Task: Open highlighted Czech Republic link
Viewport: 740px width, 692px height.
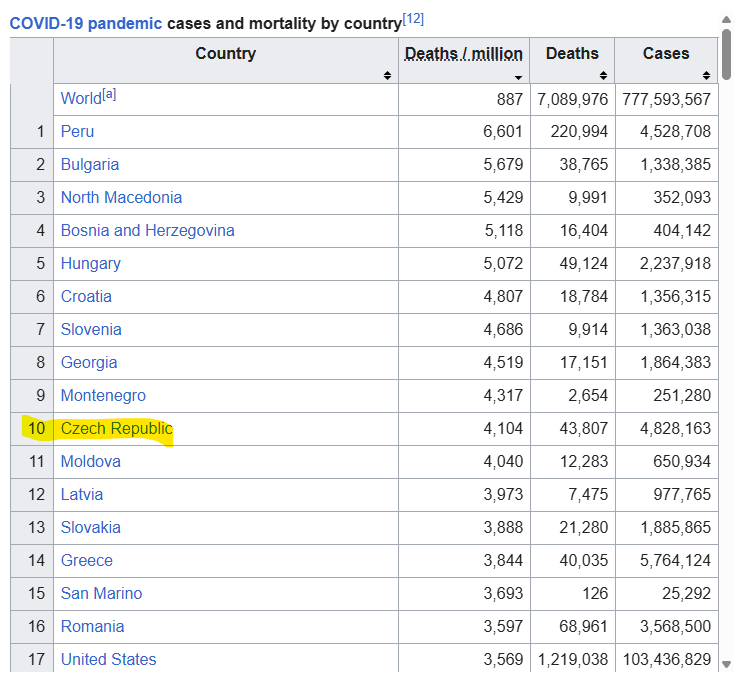Action: click(x=117, y=429)
